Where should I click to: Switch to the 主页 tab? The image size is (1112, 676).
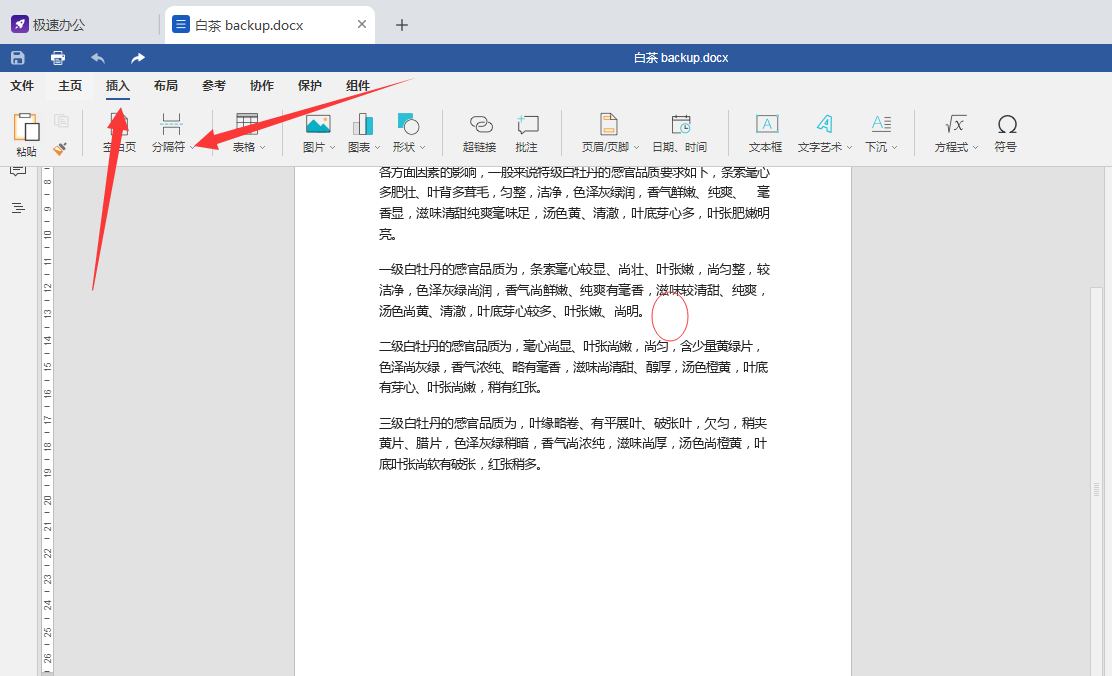click(x=70, y=86)
